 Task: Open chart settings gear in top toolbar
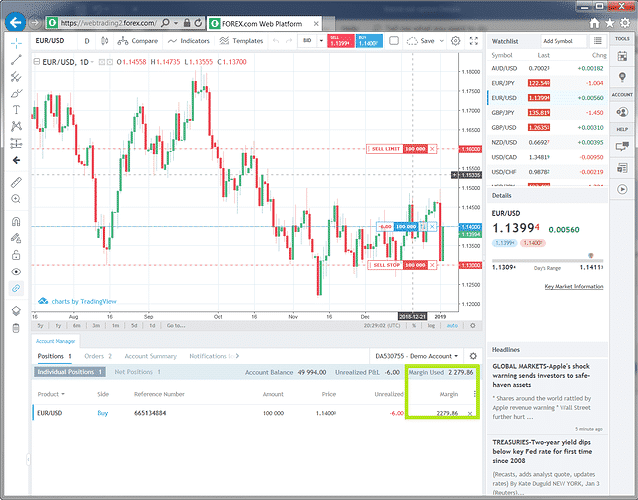coord(456,41)
